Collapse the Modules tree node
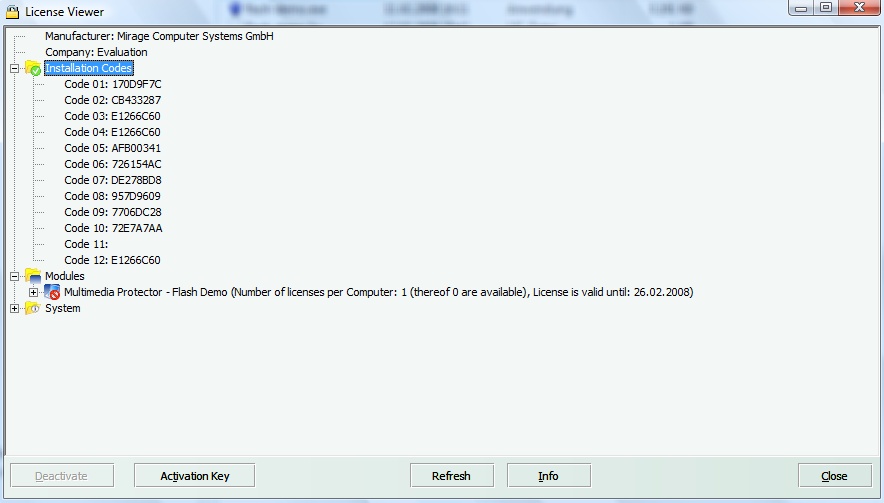Image resolution: width=884 pixels, height=503 pixels. pos(14,277)
